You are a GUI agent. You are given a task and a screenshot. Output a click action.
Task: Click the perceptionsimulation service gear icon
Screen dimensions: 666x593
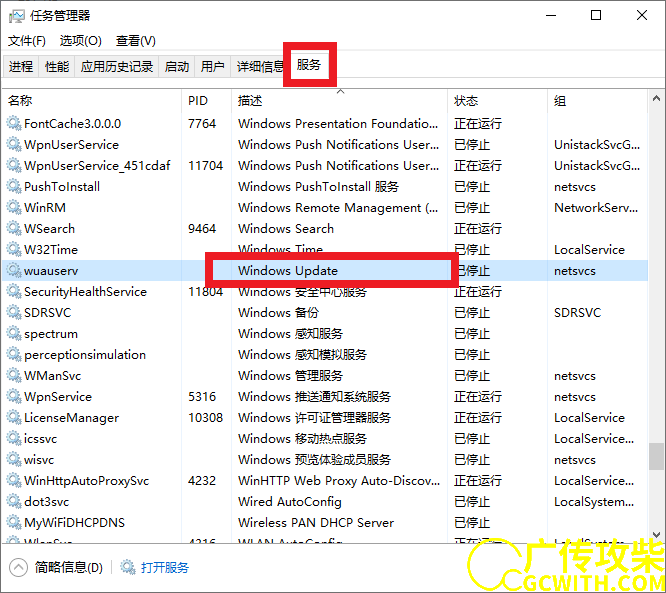[14, 354]
